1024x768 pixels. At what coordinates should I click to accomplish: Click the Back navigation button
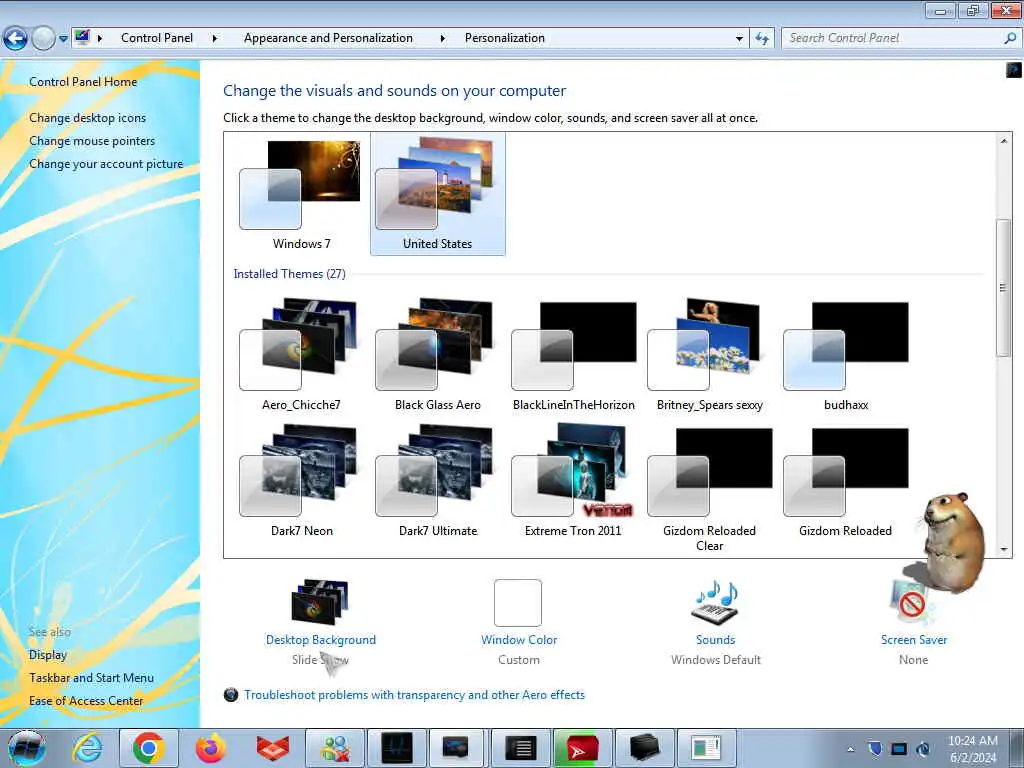tap(15, 39)
